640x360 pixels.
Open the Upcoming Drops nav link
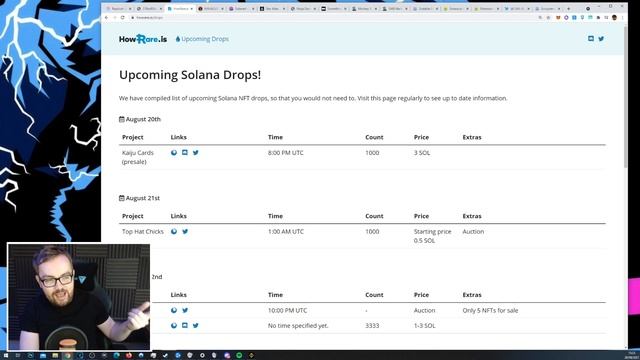click(202, 39)
